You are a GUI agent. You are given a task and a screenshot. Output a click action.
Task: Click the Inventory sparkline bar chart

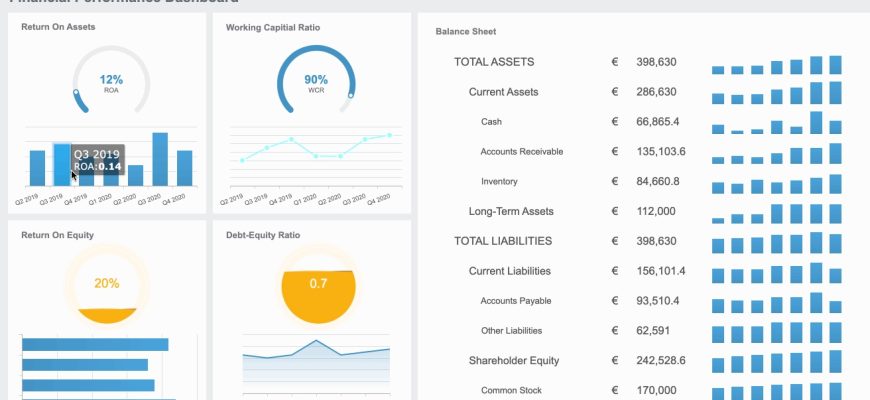(x=776, y=184)
